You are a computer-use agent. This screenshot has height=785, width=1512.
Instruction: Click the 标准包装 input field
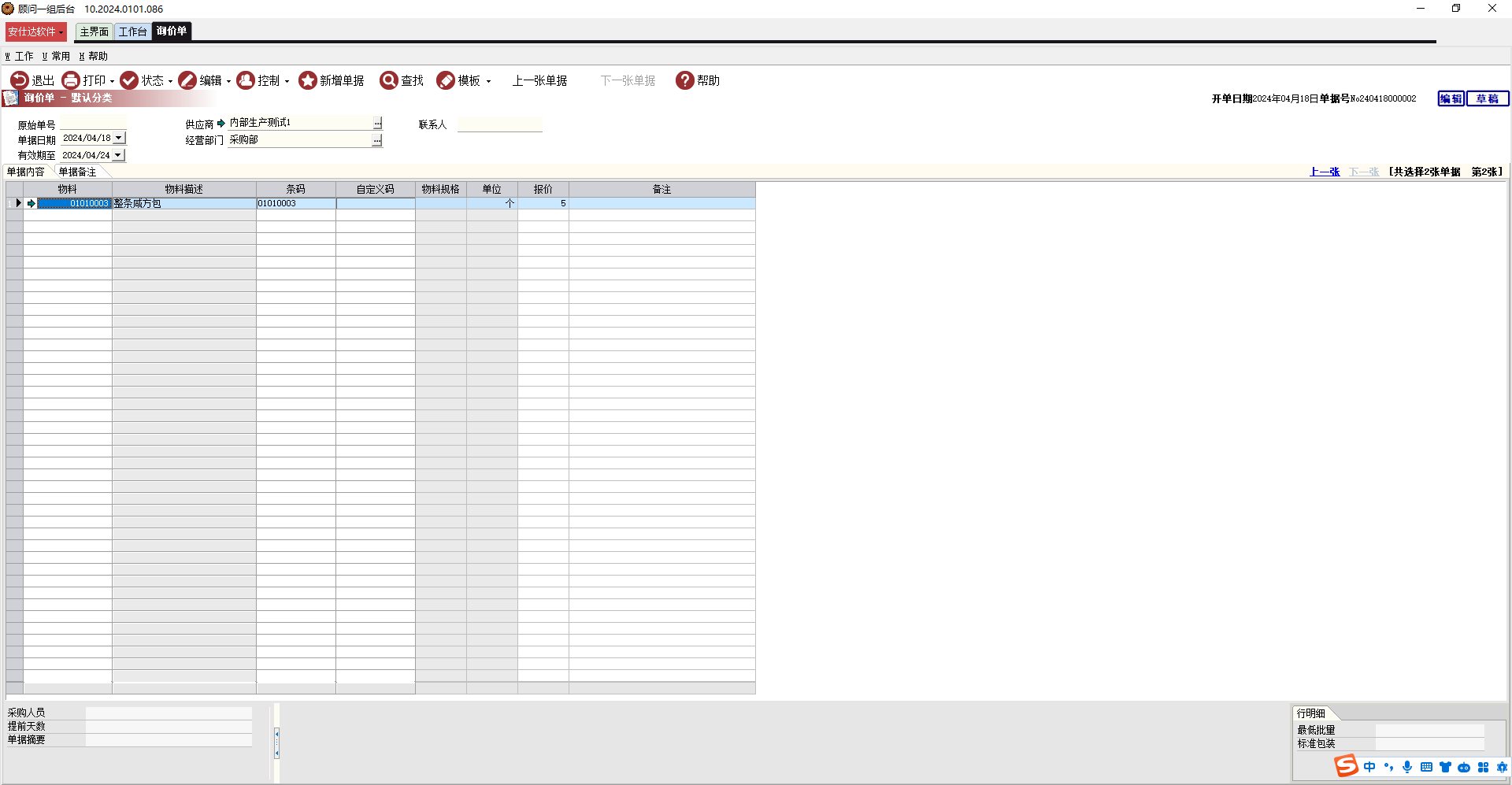(1429, 743)
